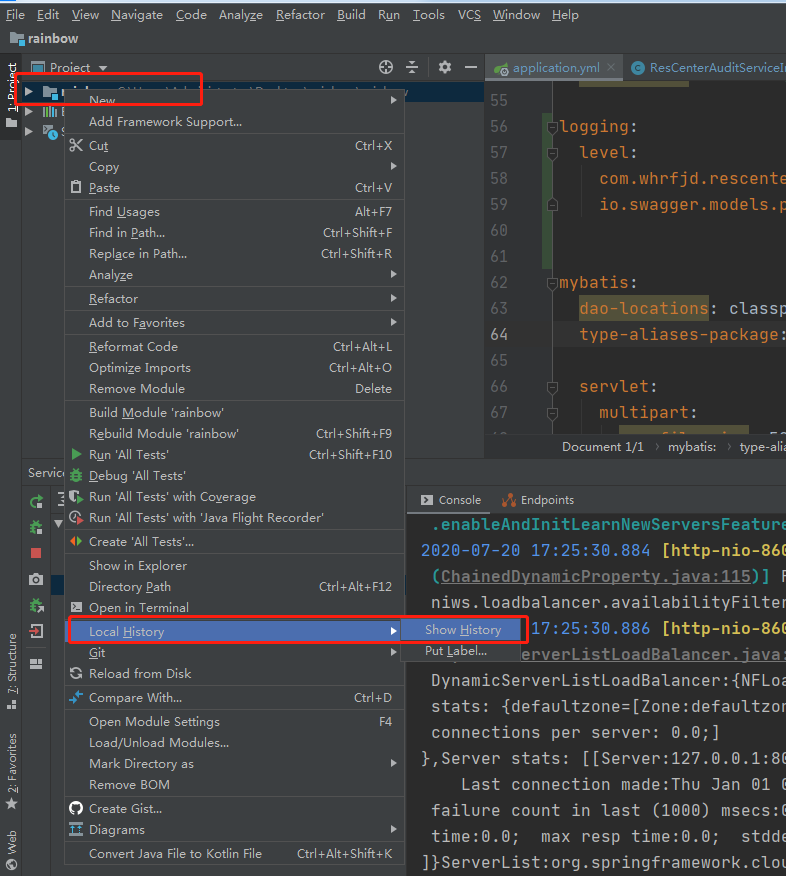Image resolution: width=786 pixels, height=876 pixels.
Task: Choose Run 'All Tests' with Coverage
Action: [234, 497]
